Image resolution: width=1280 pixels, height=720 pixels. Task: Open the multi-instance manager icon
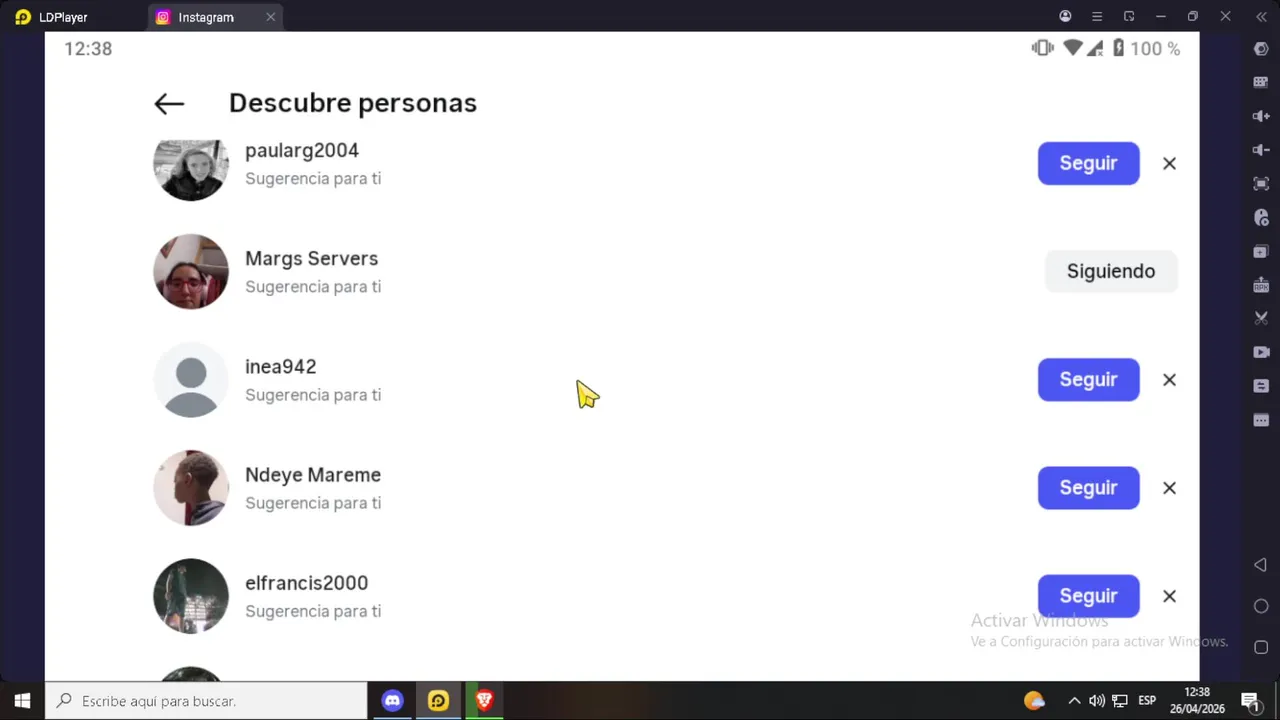pos(1261,251)
